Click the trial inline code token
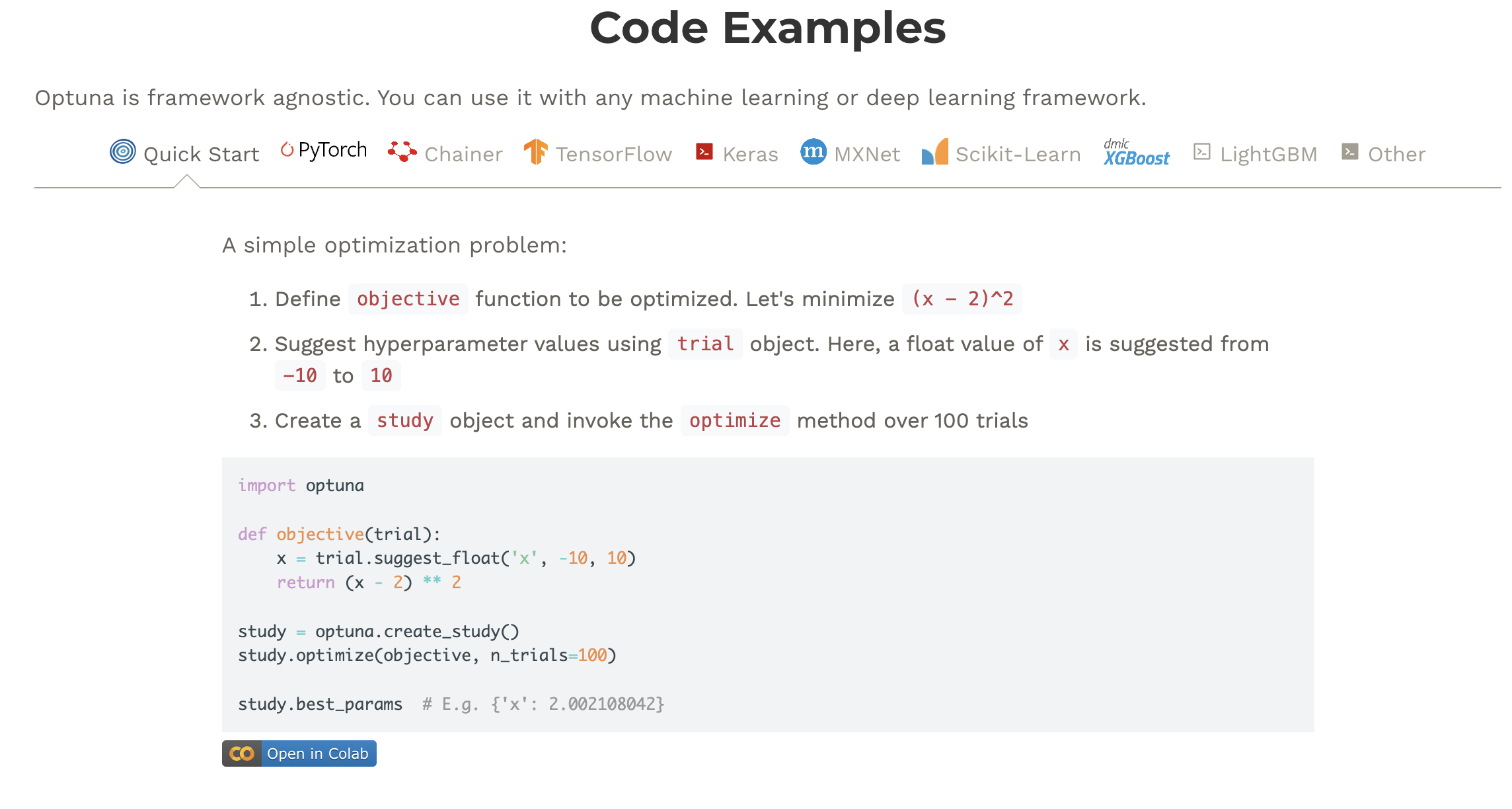Image resolution: width=1512 pixels, height=809 pixels. [704, 344]
